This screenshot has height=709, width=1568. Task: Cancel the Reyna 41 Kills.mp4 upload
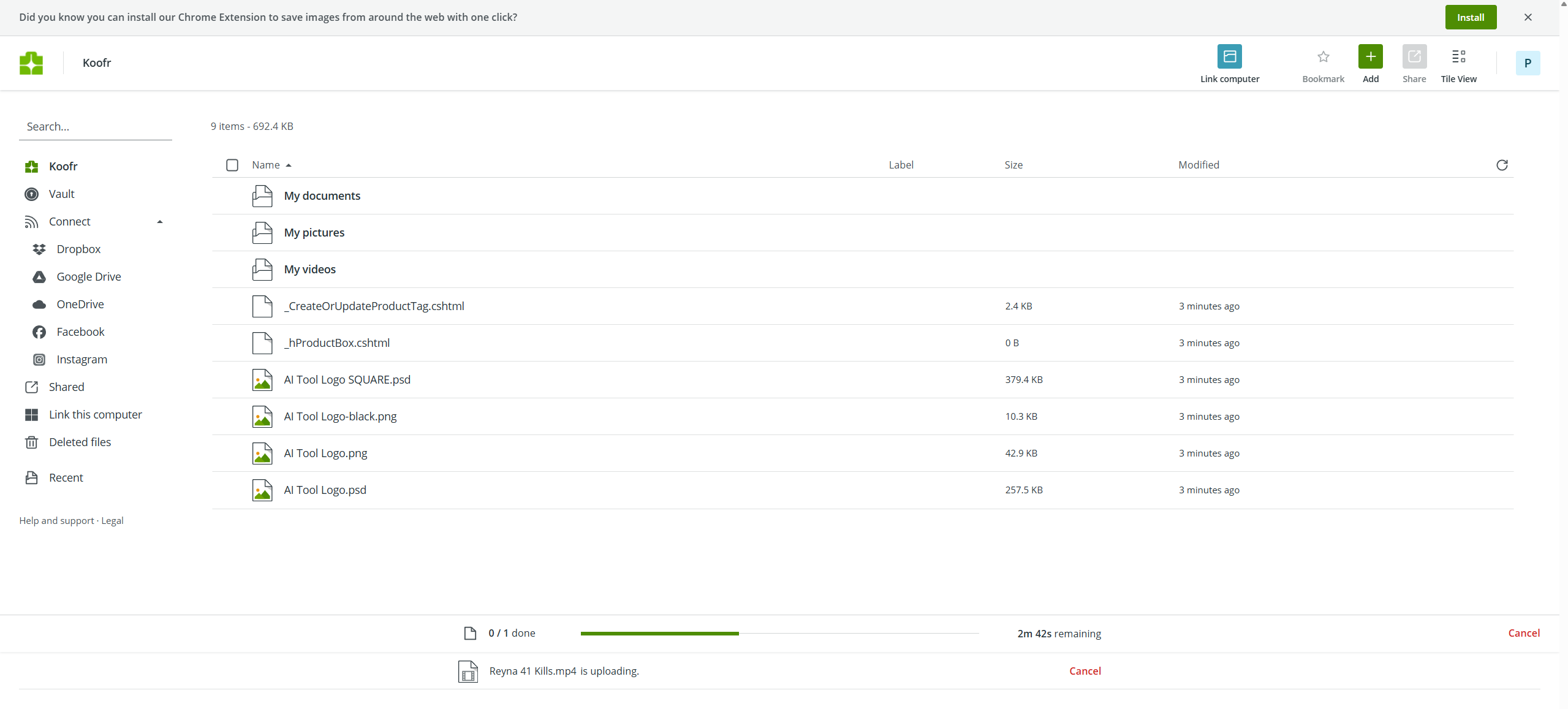[1085, 670]
